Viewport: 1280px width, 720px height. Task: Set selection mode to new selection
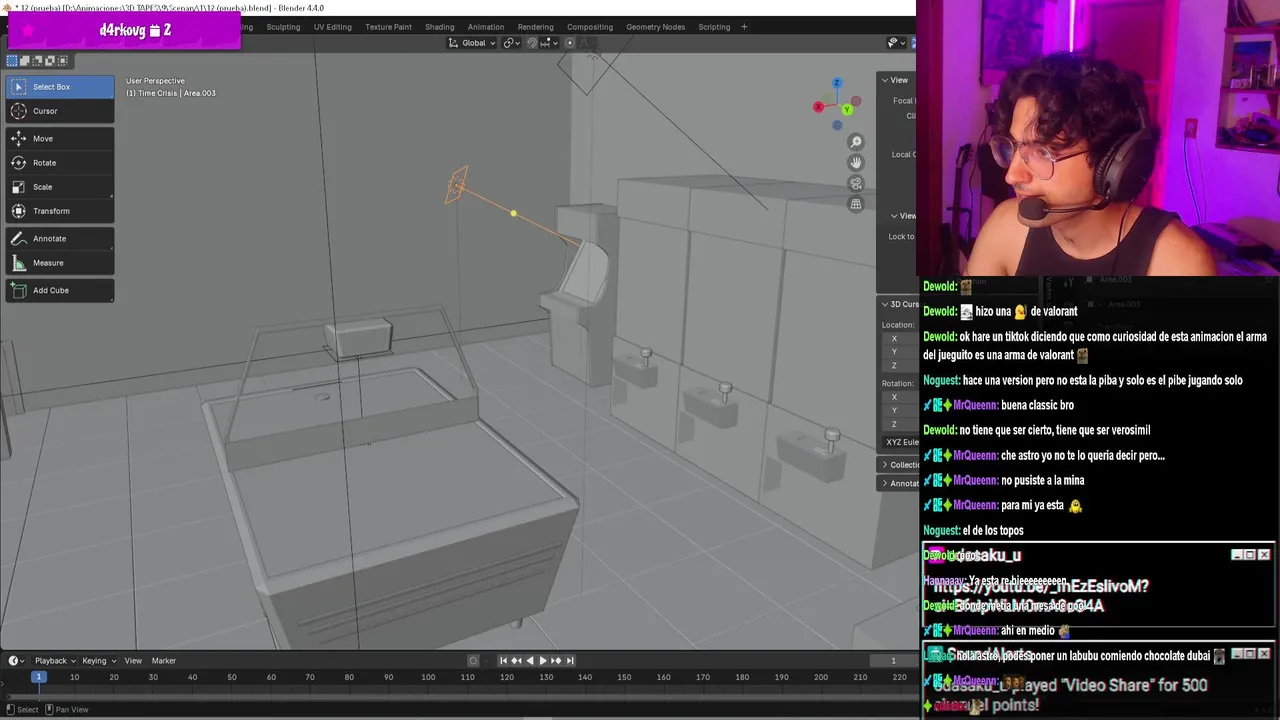[12, 61]
